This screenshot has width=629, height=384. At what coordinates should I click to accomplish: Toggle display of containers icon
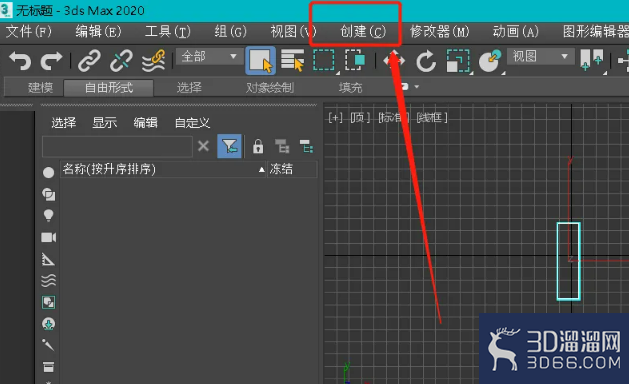pyautogui.click(x=49, y=366)
